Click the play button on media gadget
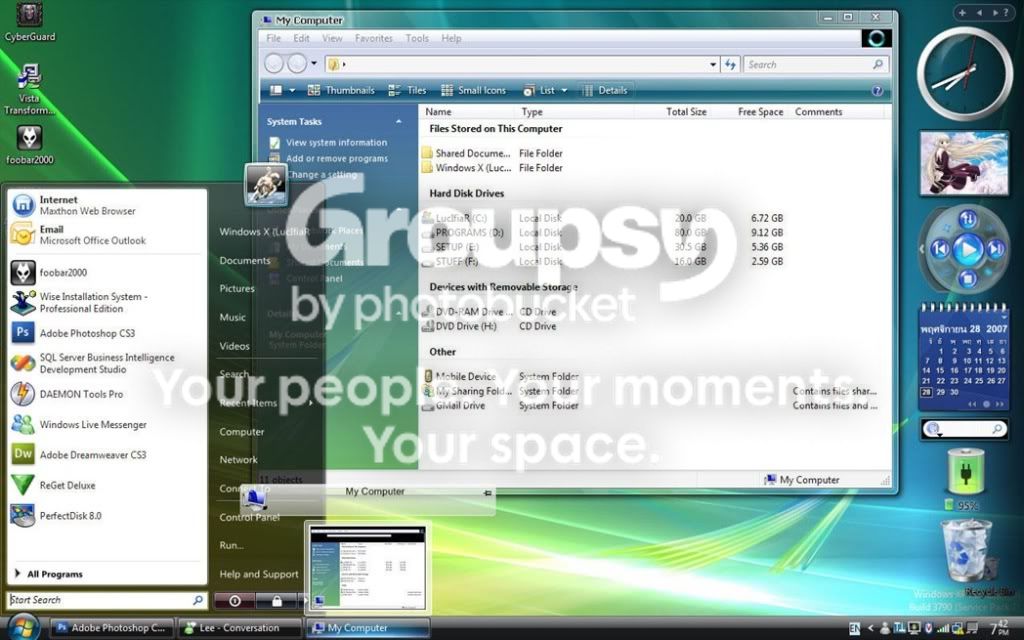The width and height of the screenshot is (1024, 640). pos(968,249)
